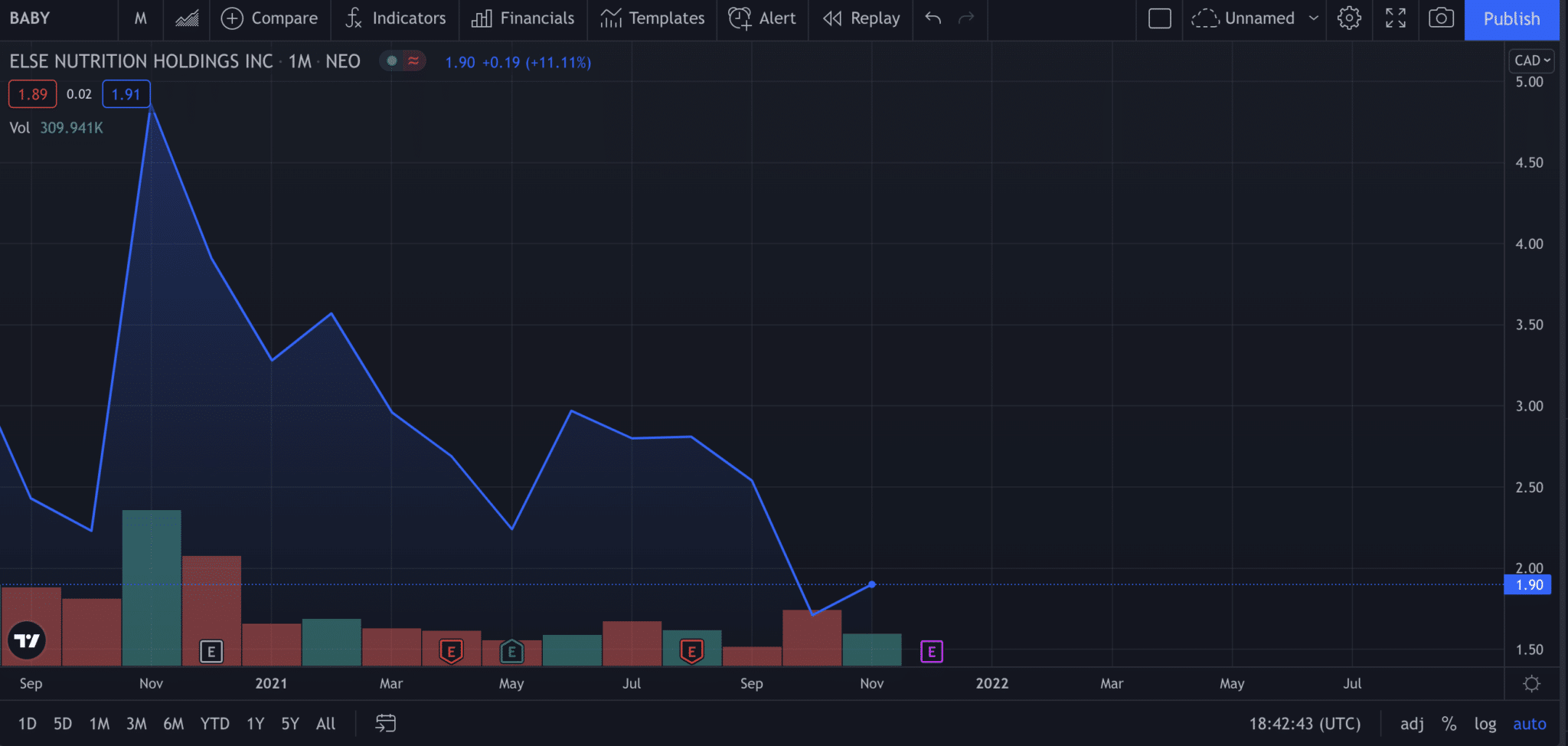Select the 6M date range

(174, 724)
